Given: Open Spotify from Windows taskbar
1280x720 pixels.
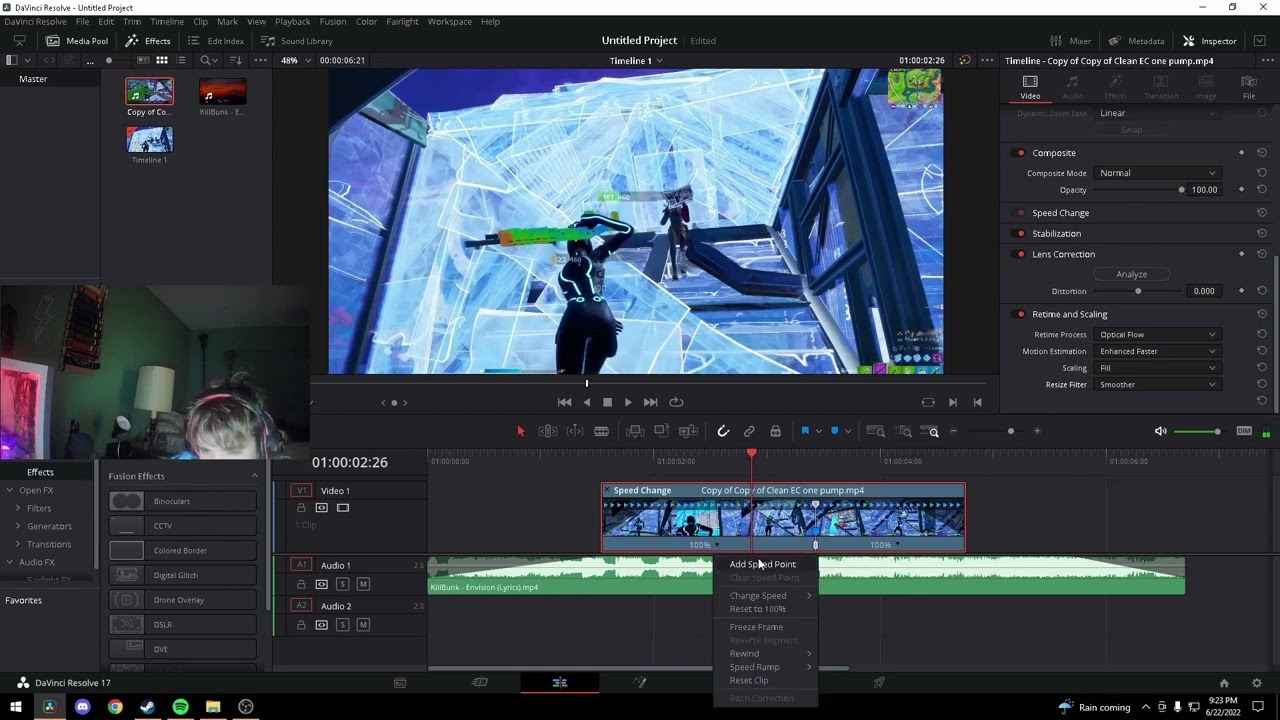Looking at the screenshot, I should point(180,707).
